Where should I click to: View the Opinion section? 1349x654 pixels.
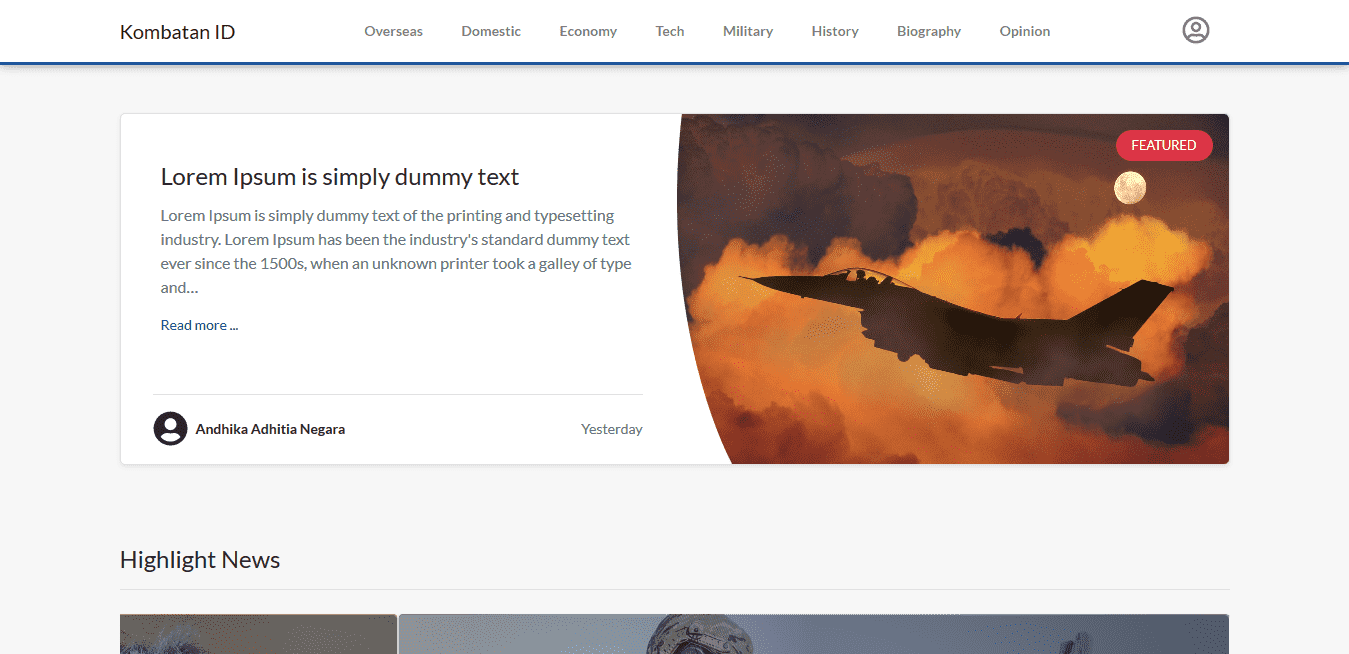point(1025,31)
